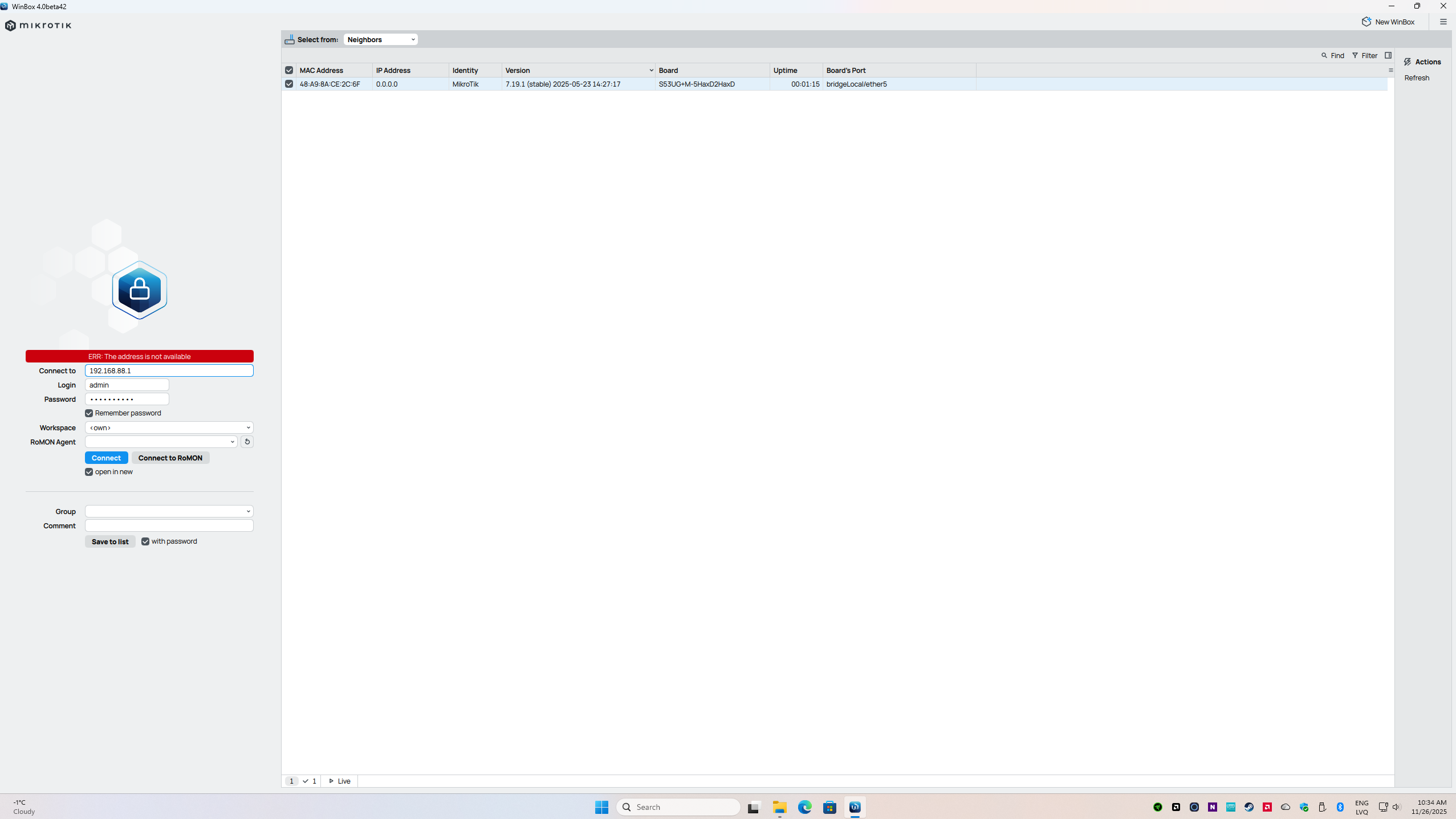
Task: Expand the Group dropdown
Action: [169, 511]
